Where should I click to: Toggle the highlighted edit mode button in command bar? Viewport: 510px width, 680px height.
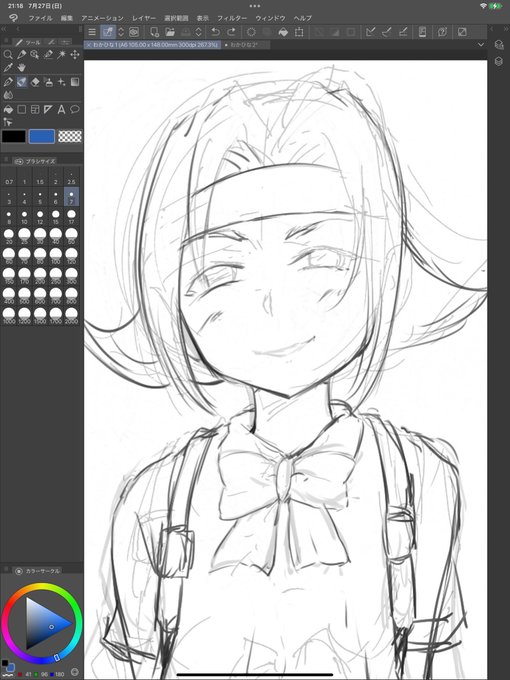tap(108, 32)
